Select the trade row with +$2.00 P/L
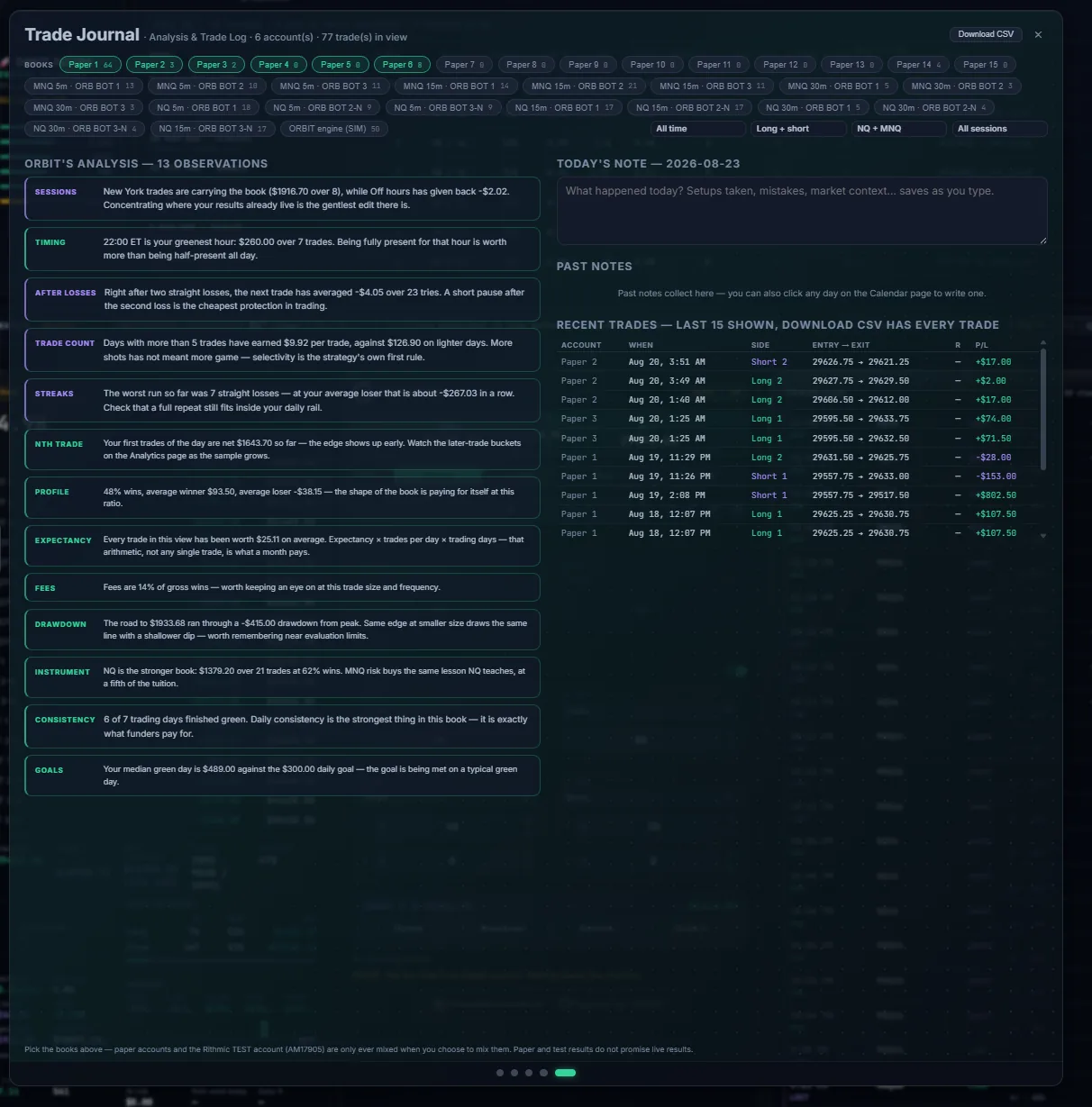 (797, 381)
